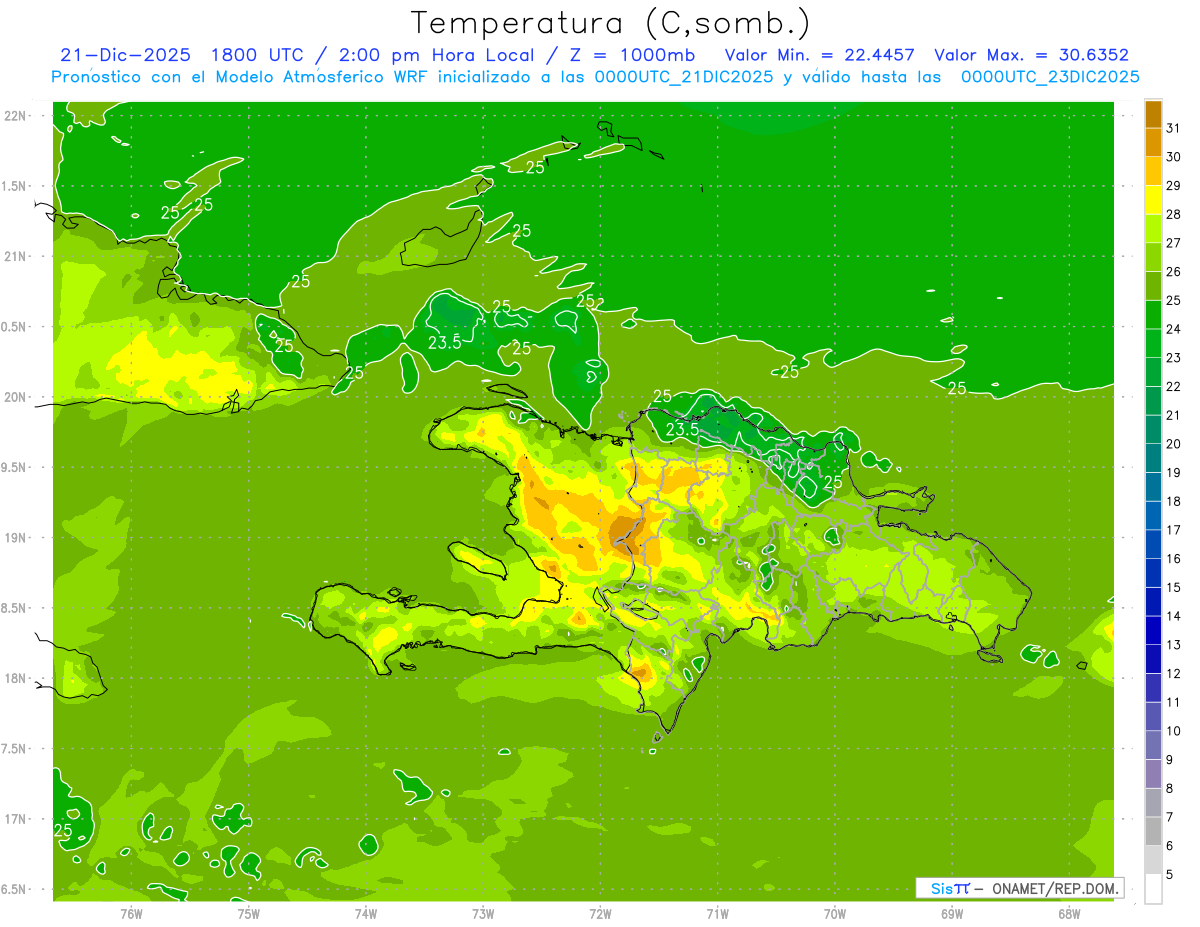The width and height of the screenshot is (1200, 927).
Task: Click the legend value '18'
Action: tap(1174, 501)
